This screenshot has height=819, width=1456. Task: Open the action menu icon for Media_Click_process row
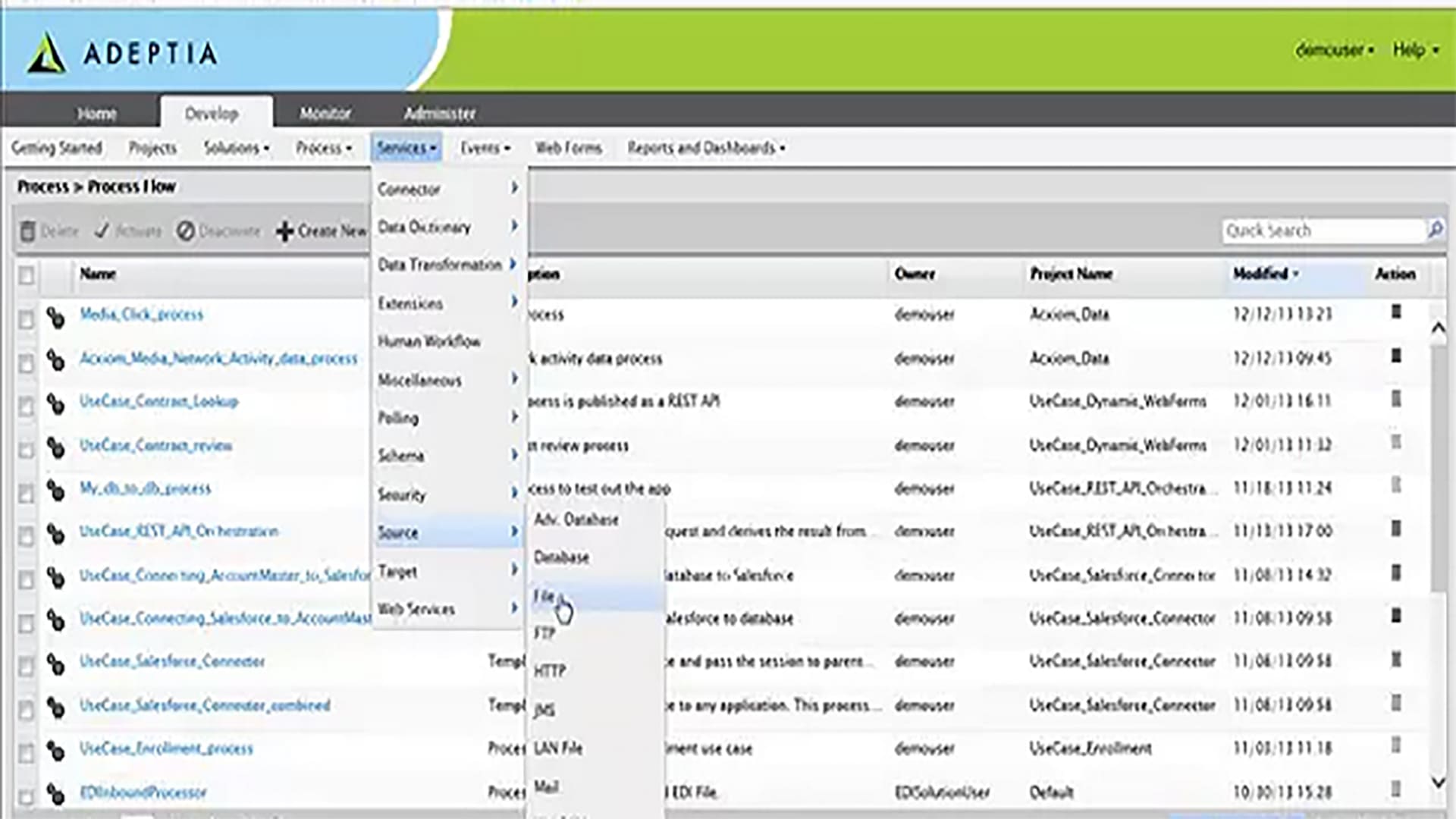click(x=1395, y=312)
